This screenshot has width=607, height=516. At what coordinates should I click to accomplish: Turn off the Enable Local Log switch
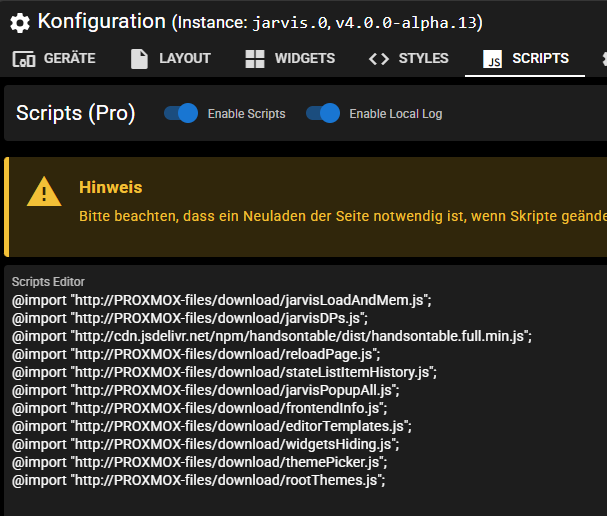[323, 113]
